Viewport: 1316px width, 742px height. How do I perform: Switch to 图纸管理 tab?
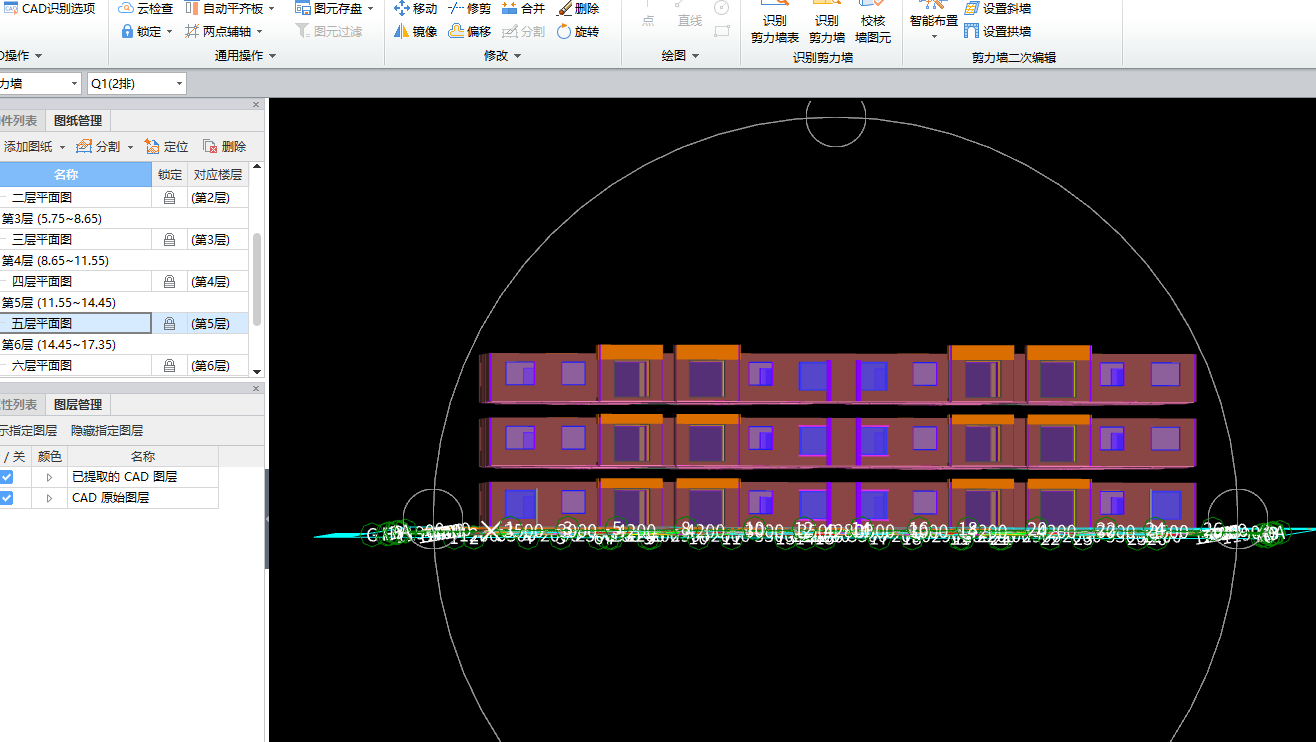78,121
